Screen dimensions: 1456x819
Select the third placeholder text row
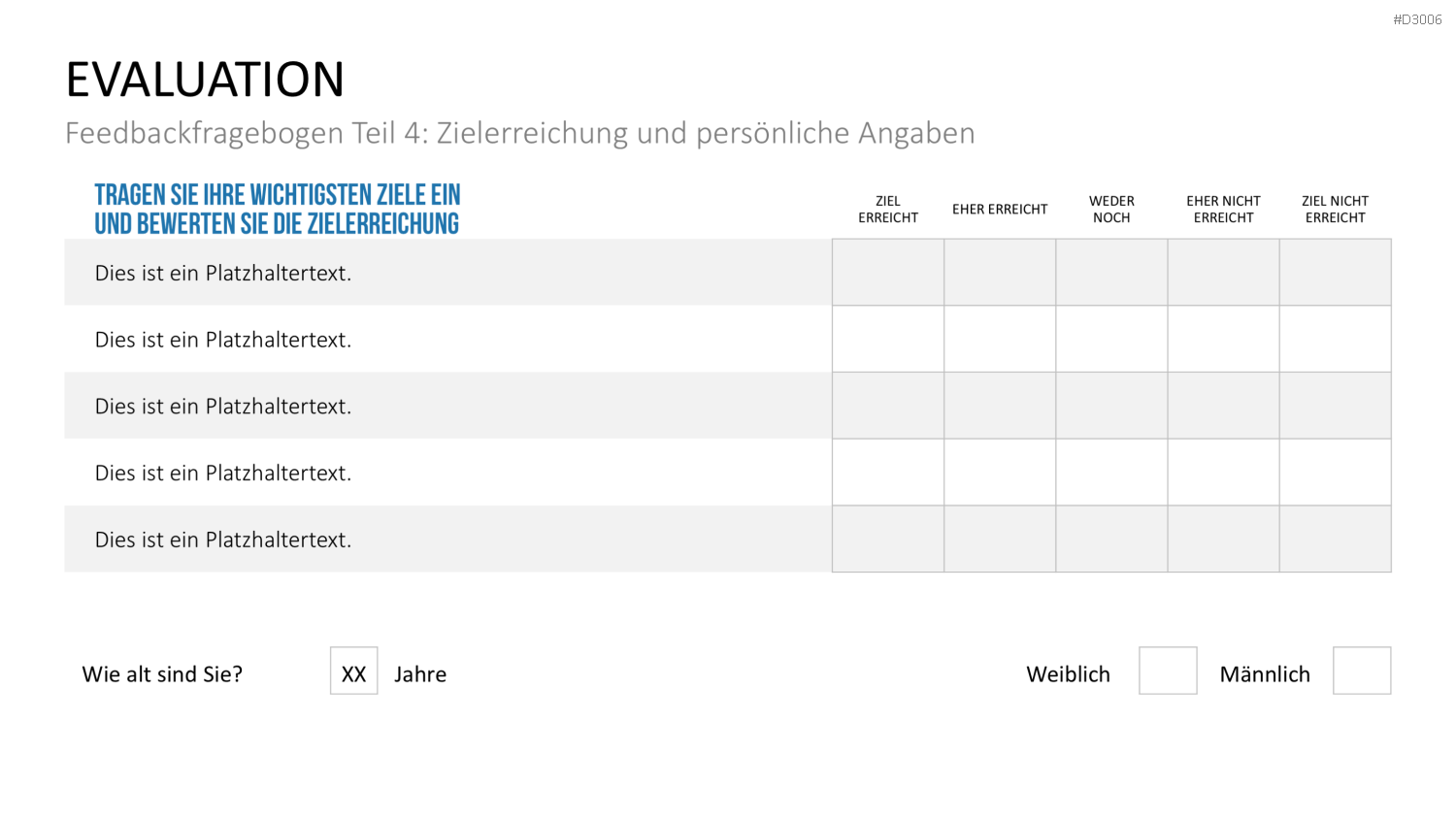(448, 406)
